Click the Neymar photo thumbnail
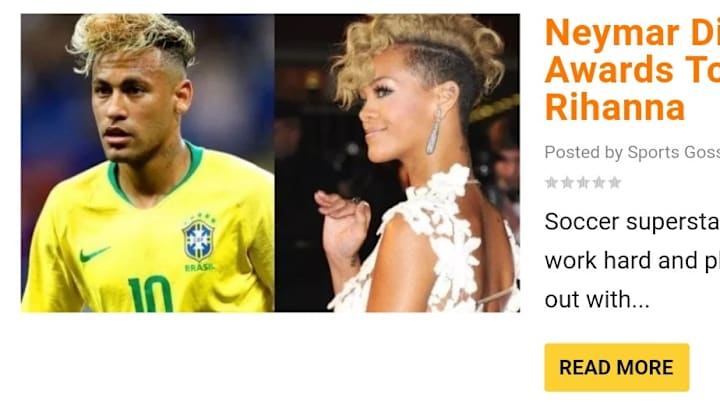 click(x=148, y=163)
